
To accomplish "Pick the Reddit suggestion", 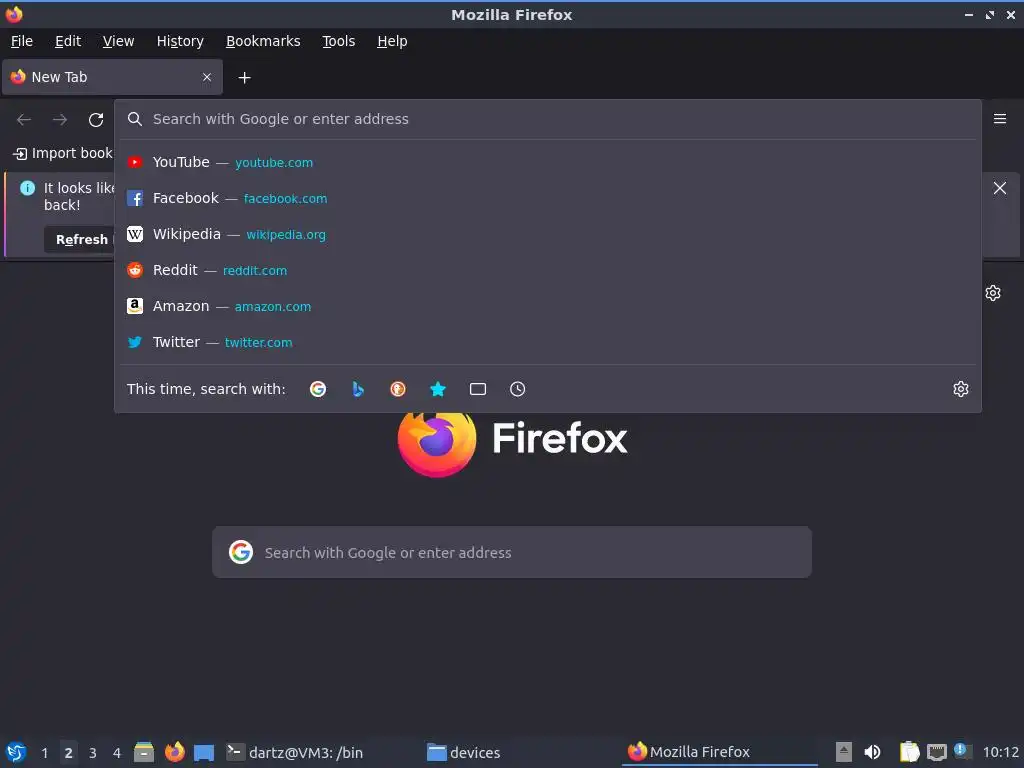I will click(547, 270).
